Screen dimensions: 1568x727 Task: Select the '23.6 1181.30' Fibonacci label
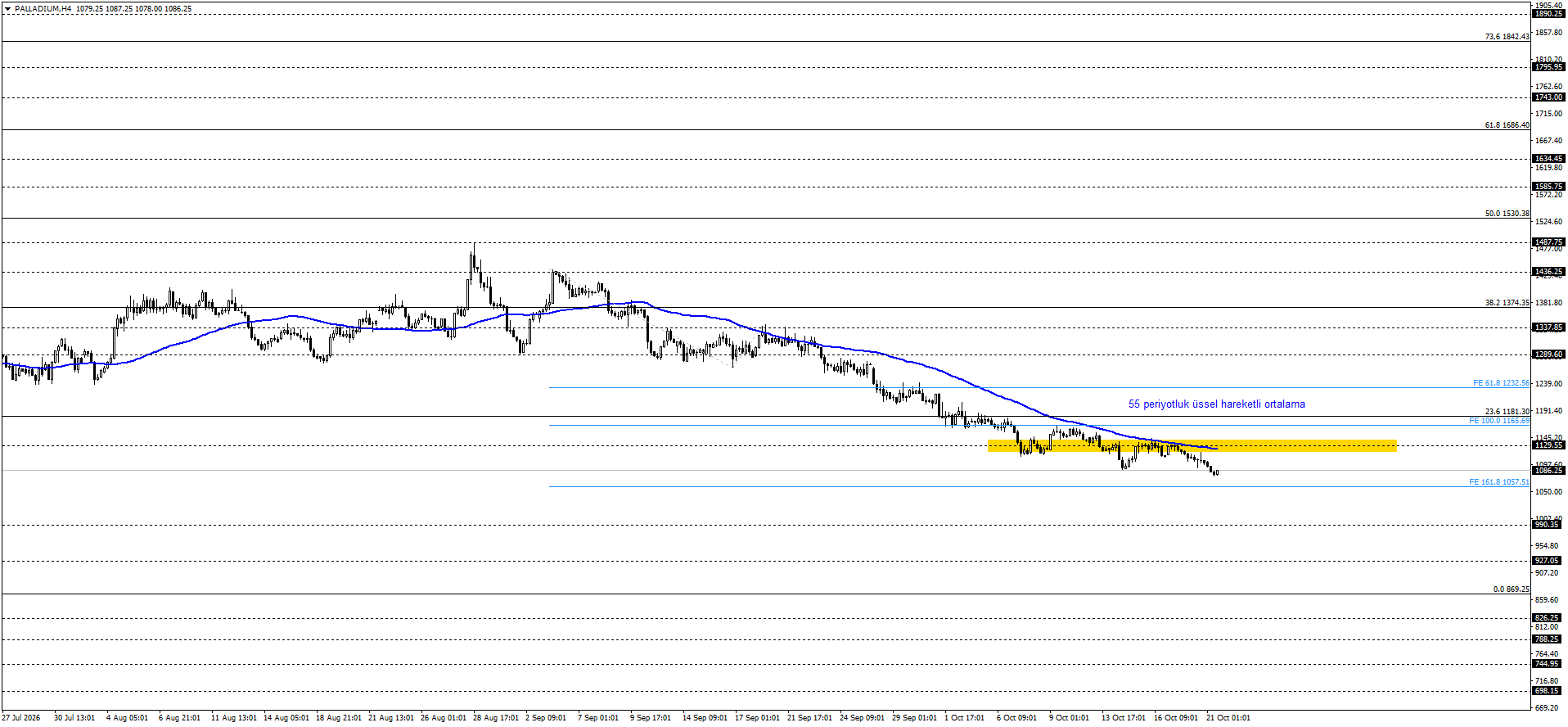pyautogui.click(x=1507, y=412)
